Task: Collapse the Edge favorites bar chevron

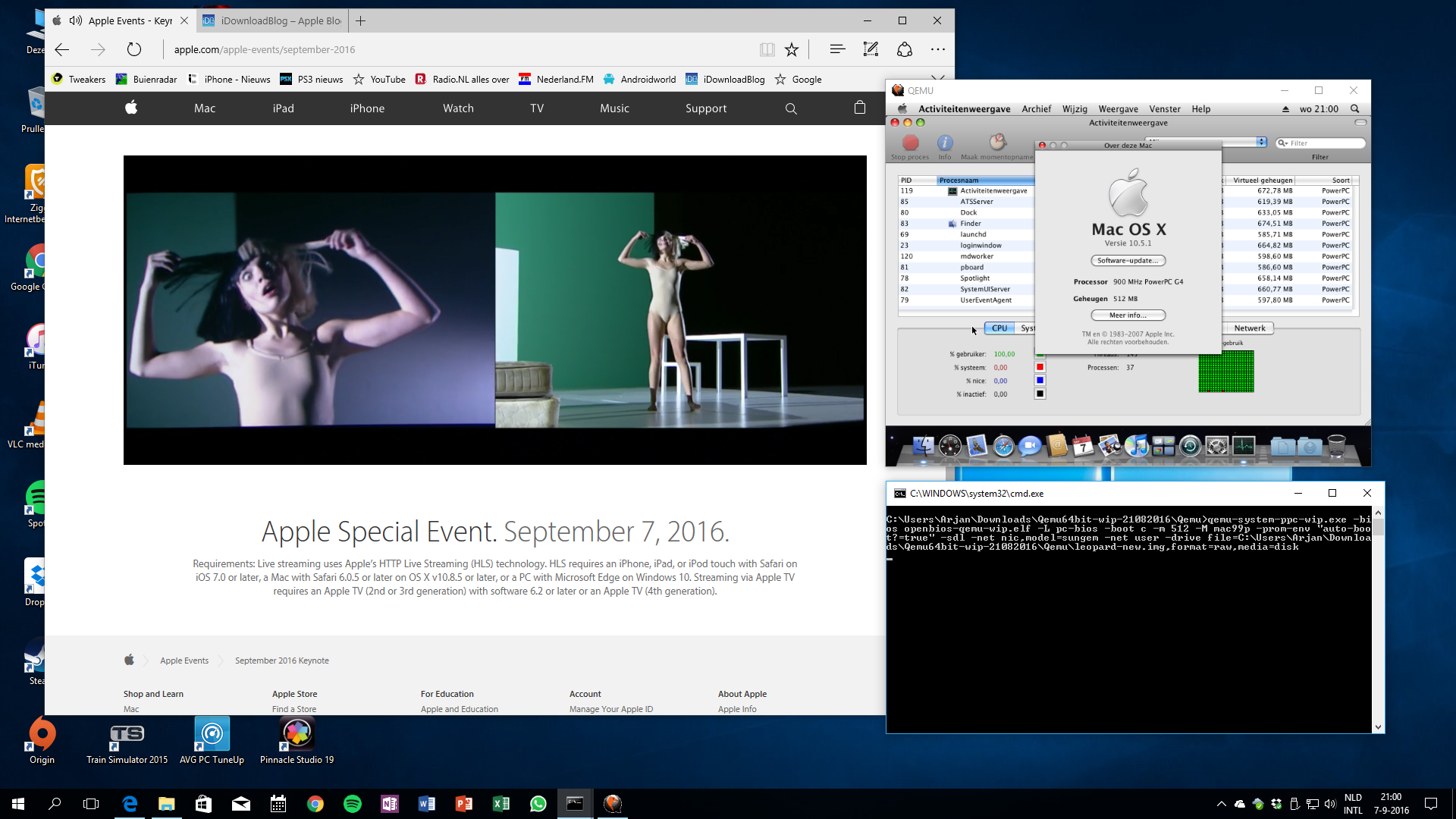Action: [x=938, y=78]
